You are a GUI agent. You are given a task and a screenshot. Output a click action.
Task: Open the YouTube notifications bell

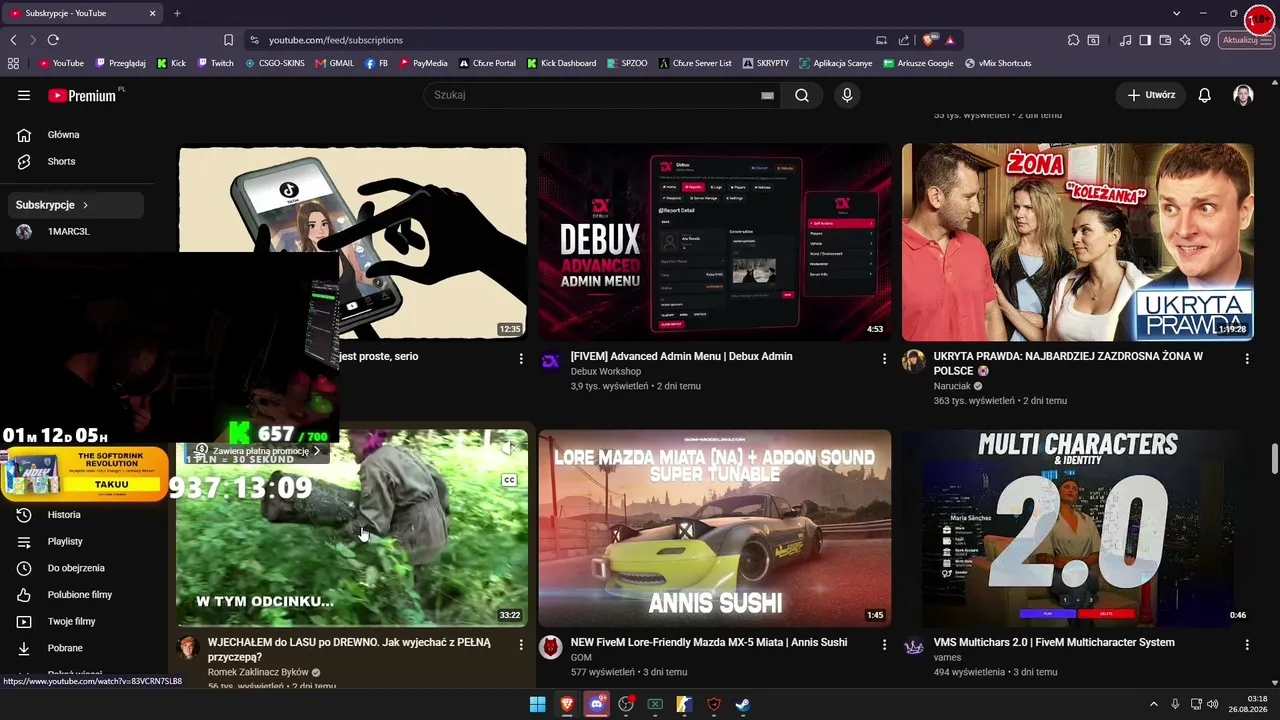(1205, 95)
